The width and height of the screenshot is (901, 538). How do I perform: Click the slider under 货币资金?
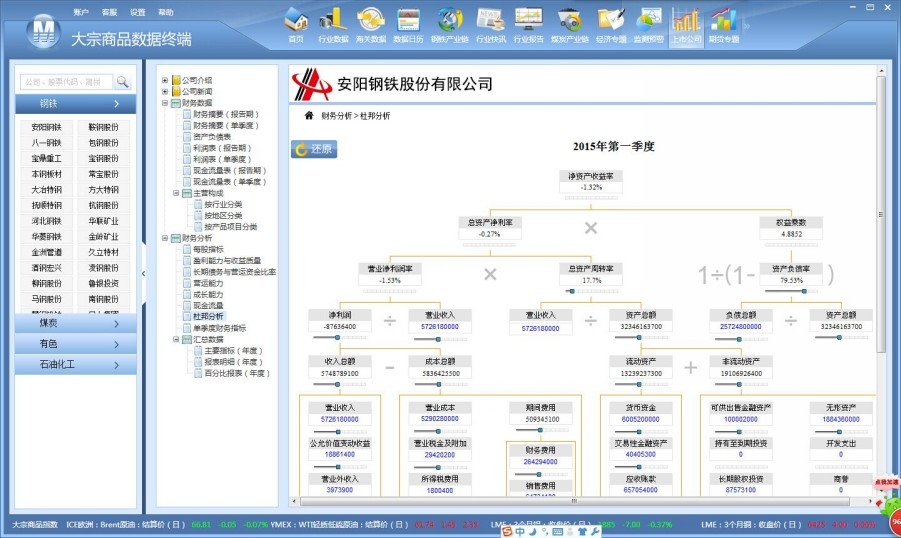click(641, 431)
